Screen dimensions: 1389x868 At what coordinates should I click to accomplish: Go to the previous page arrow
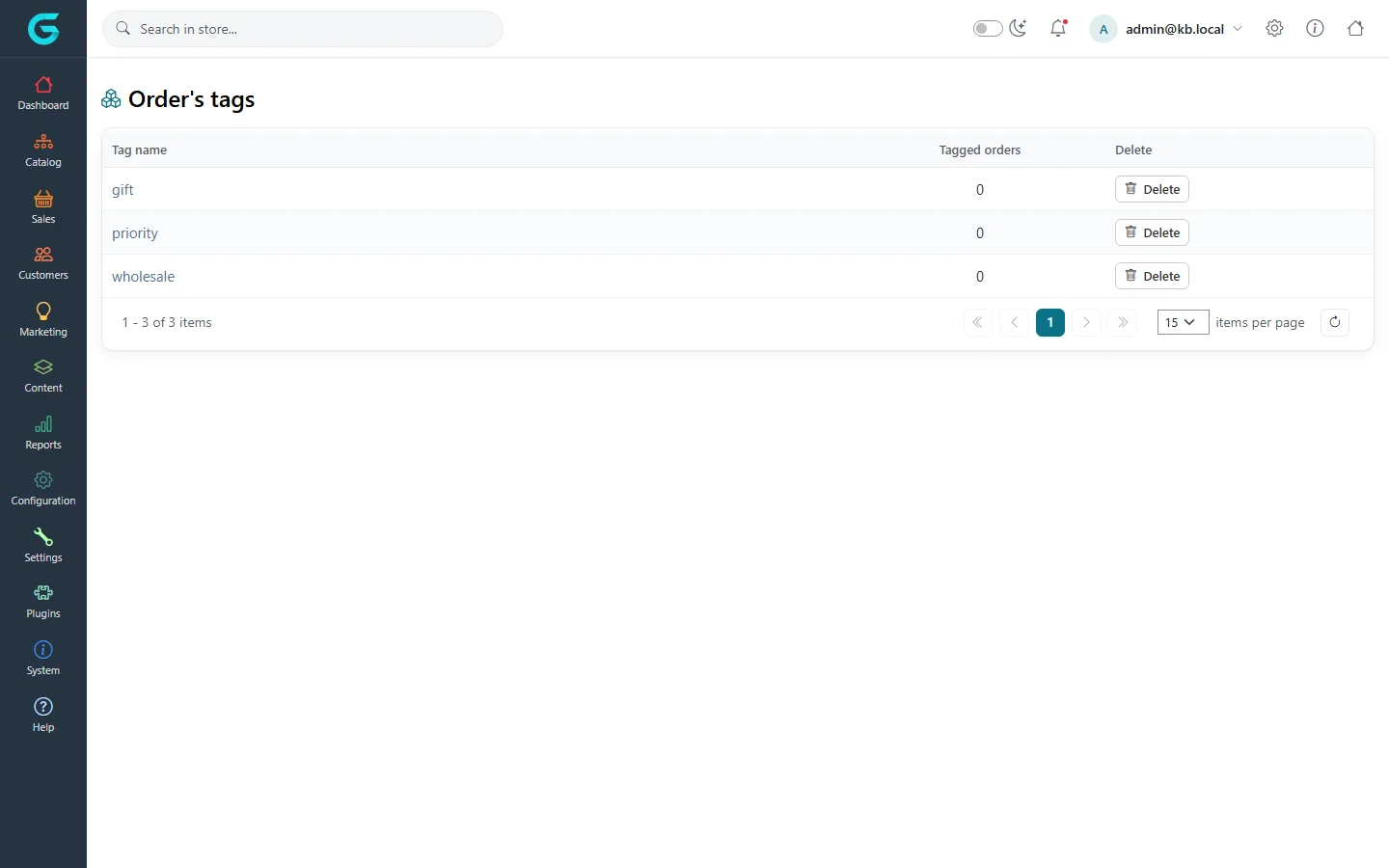tap(1015, 322)
